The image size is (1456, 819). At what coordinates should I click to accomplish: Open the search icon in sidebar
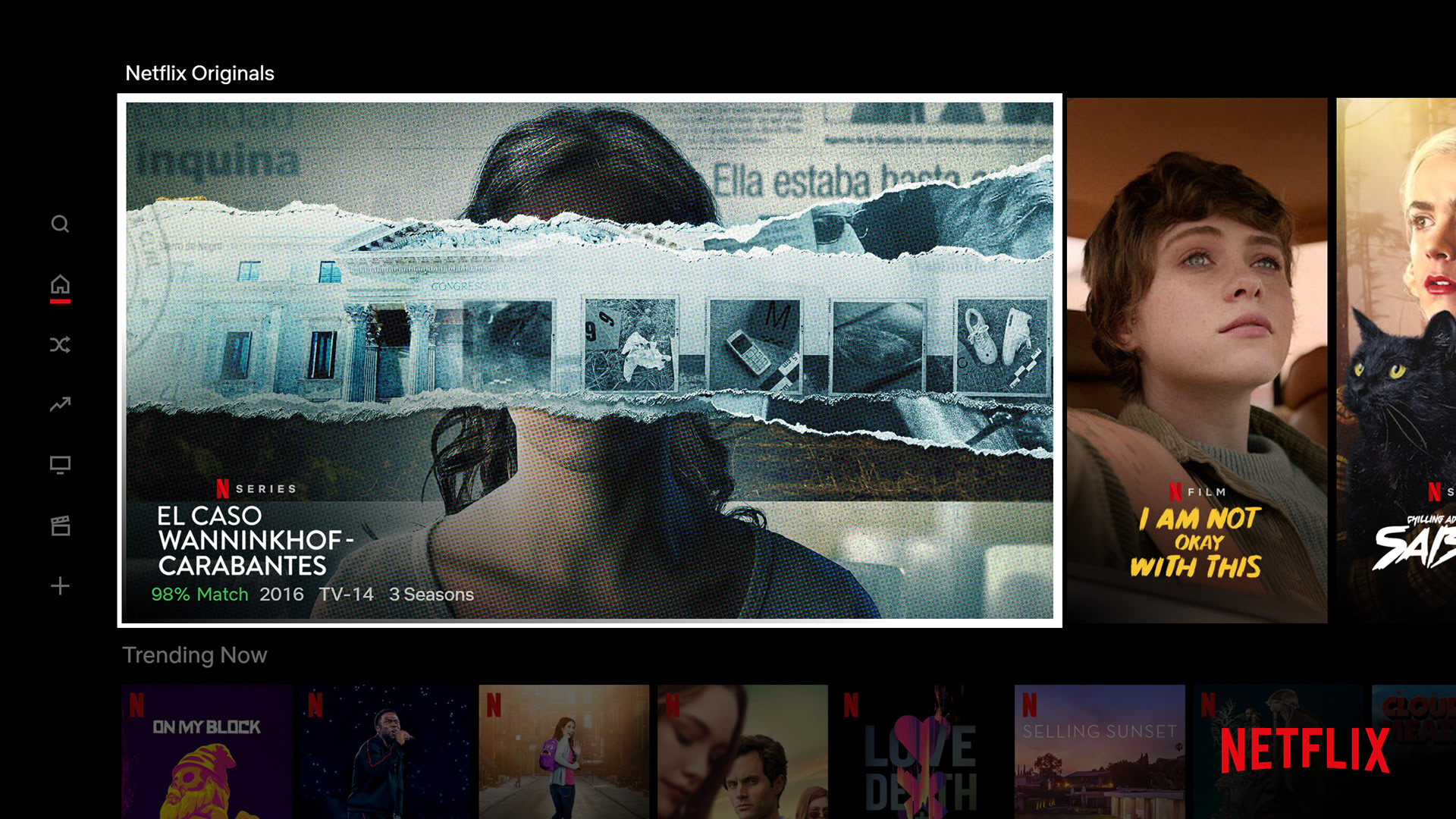point(60,224)
